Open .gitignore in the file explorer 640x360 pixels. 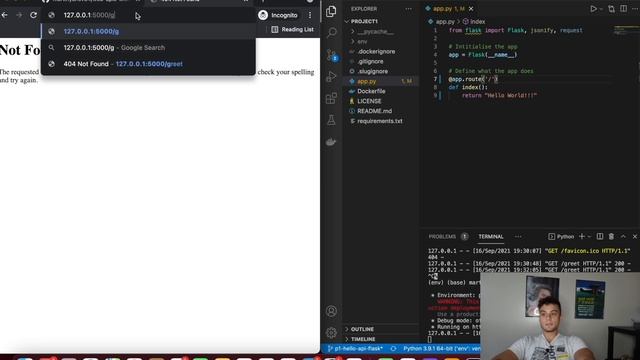tap(370, 61)
